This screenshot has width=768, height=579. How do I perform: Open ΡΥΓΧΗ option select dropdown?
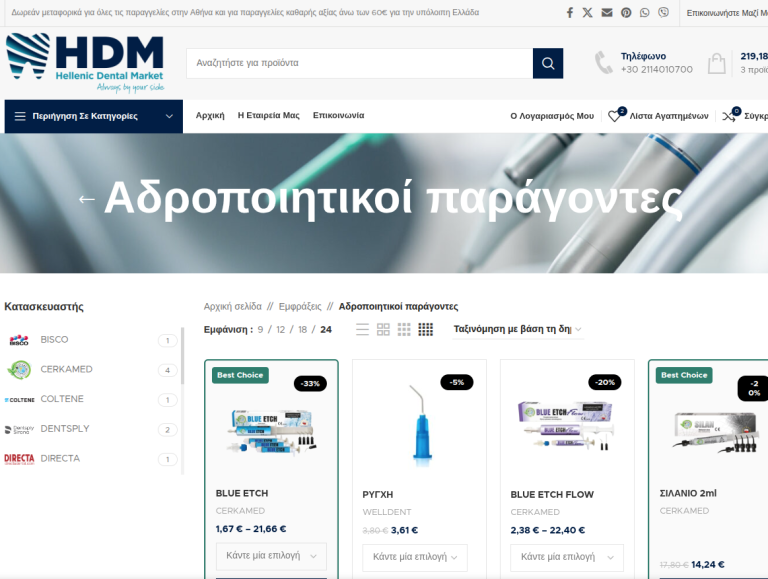415,557
